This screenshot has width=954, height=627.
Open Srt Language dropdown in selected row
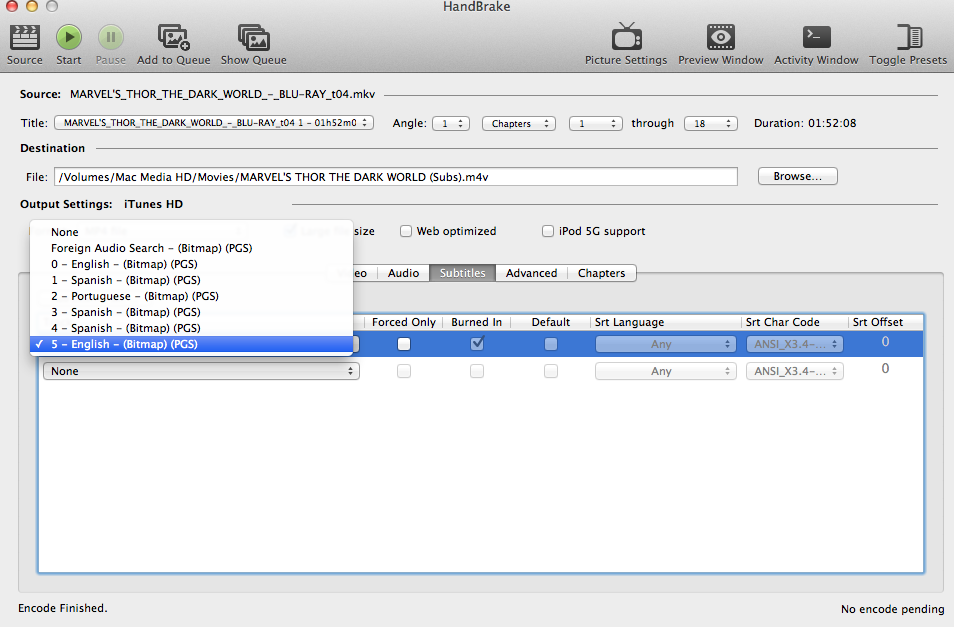666,344
